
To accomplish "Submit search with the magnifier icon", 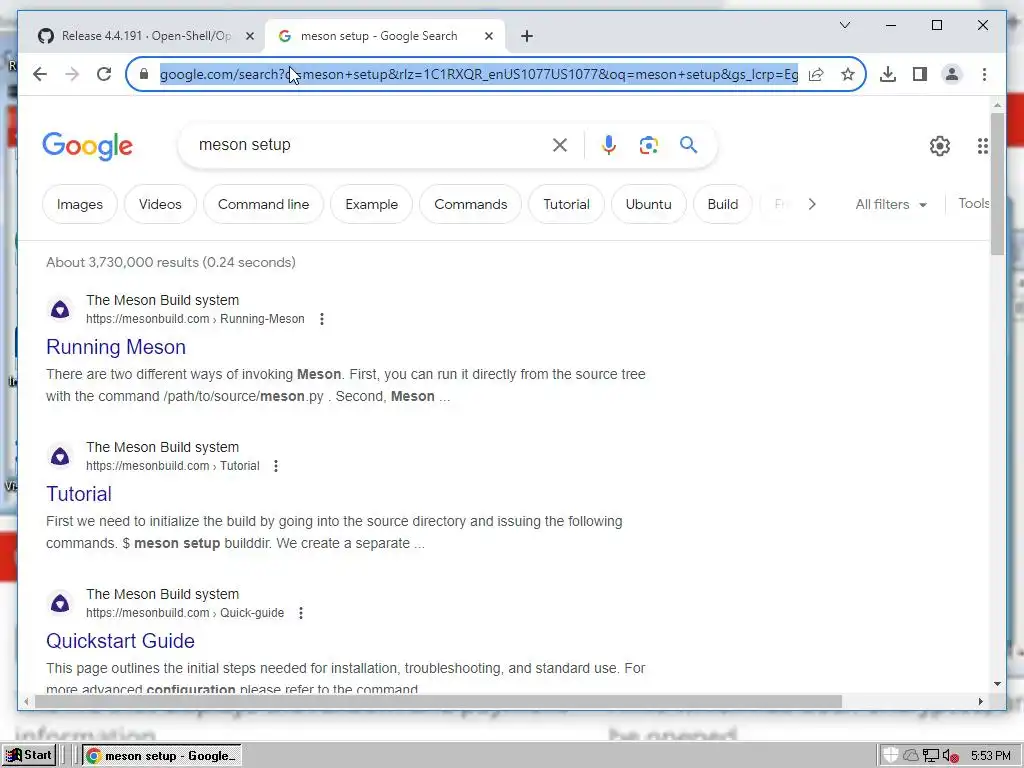I will point(688,145).
